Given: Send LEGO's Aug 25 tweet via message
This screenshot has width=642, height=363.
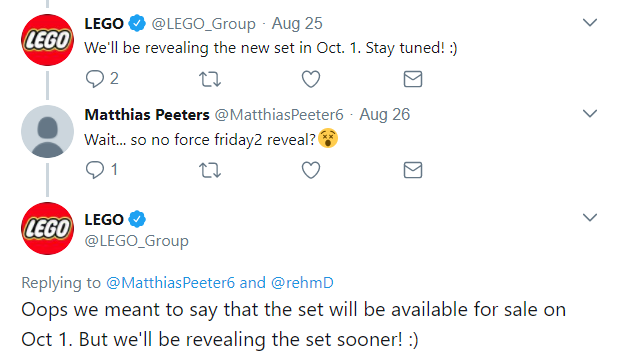Looking at the screenshot, I should [x=413, y=79].
